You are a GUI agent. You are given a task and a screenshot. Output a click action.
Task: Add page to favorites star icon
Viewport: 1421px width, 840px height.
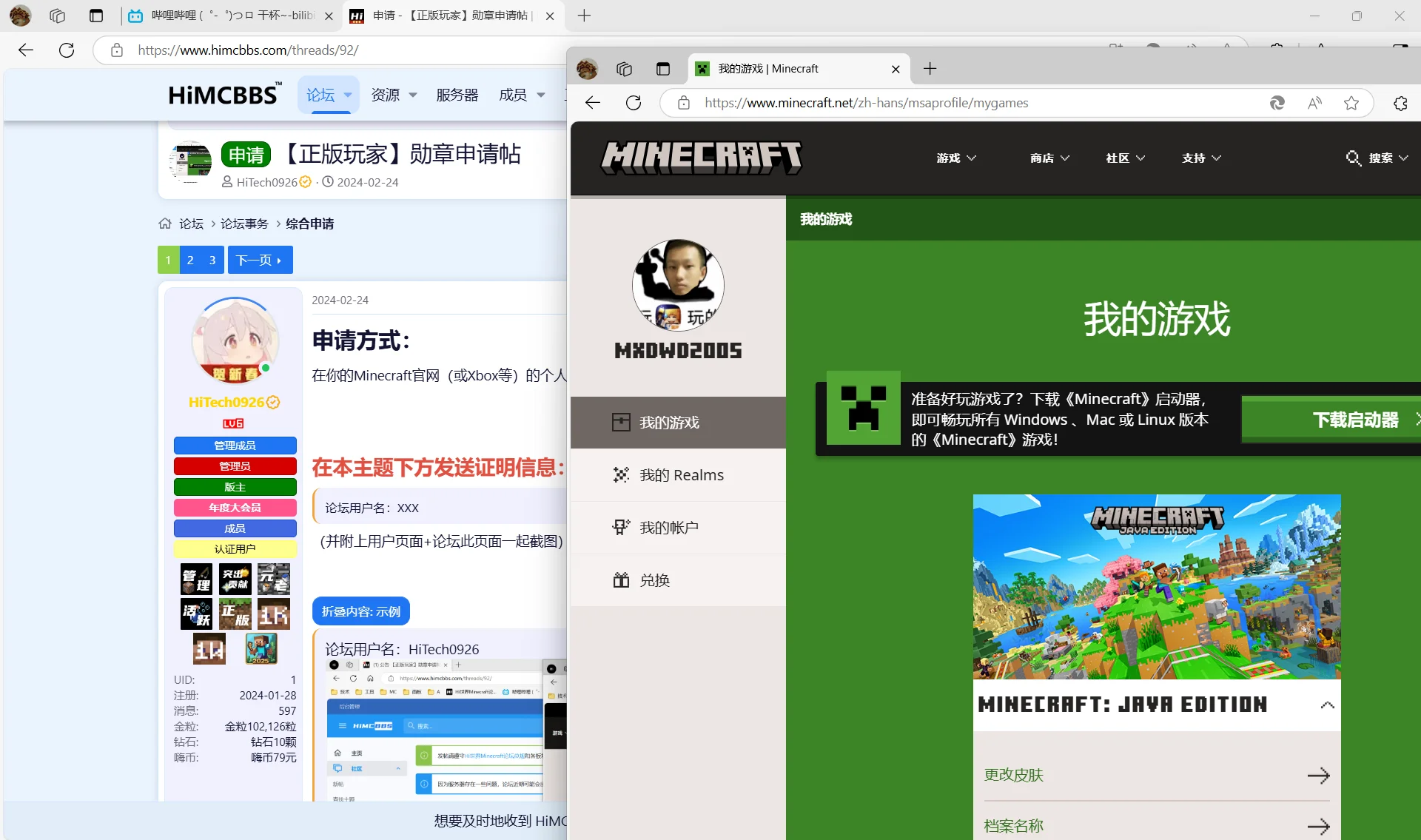tap(1351, 103)
